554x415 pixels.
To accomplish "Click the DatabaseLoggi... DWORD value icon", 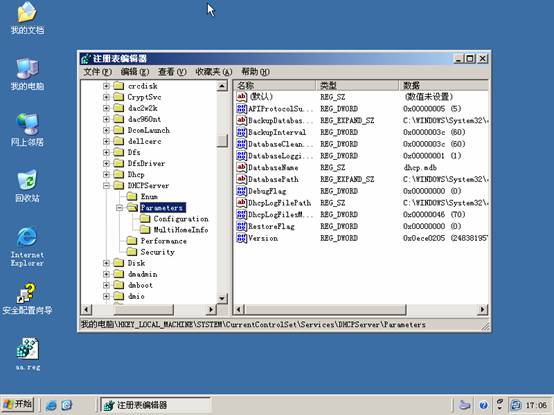I will 241,155.
